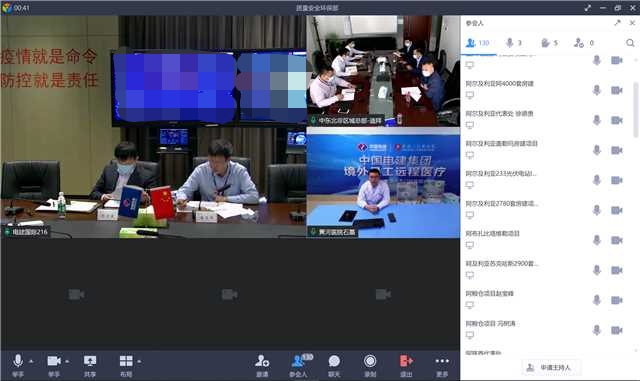Toggle microphone for the 4000 housing participant
640x381 pixels.
click(596, 90)
